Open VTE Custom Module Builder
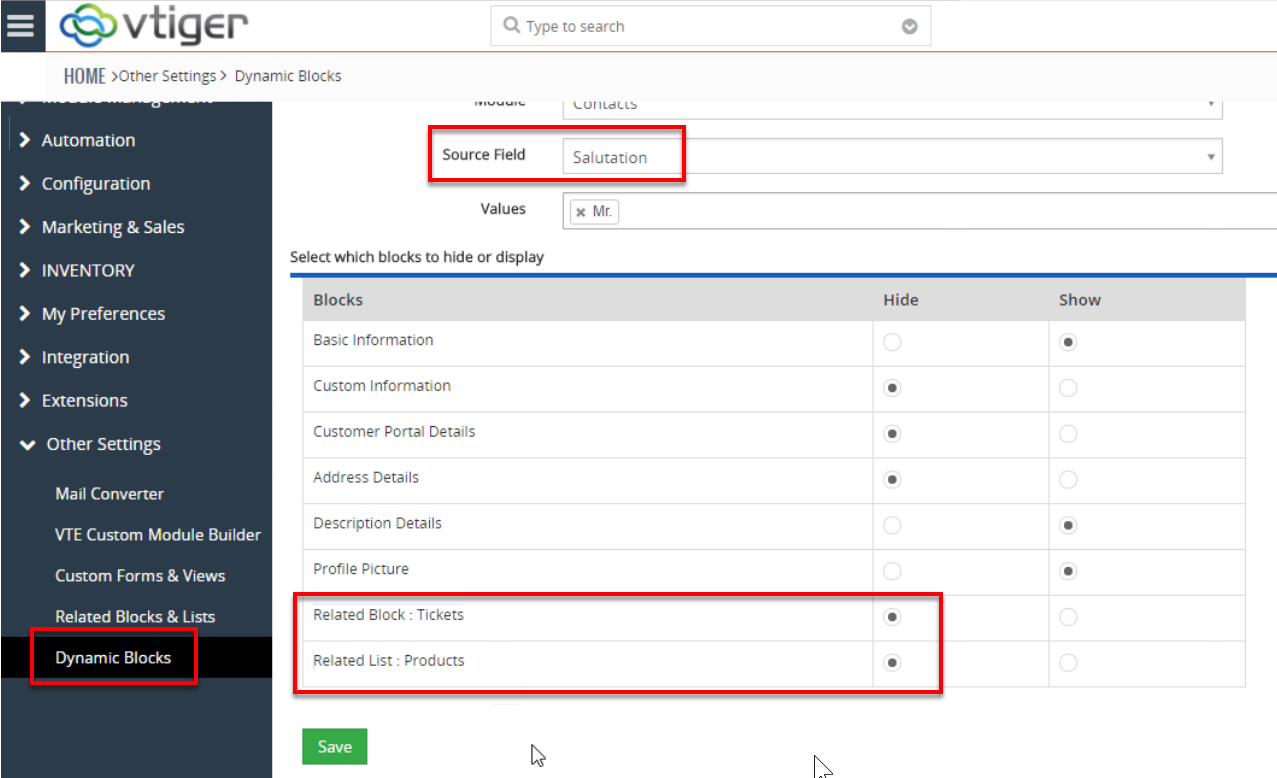This screenshot has height=778, width=1277. (158, 535)
